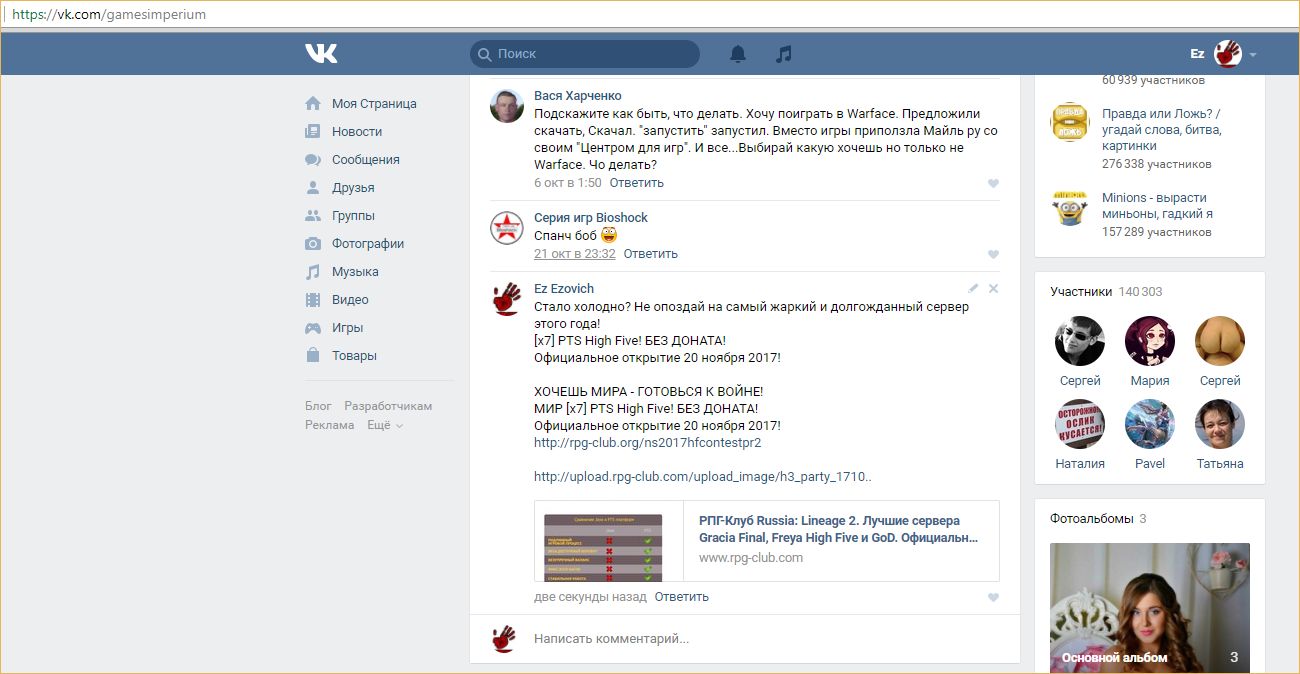This screenshot has height=674, width=1300.
Task: Open notifications bell icon
Action: pyautogui.click(x=738, y=54)
